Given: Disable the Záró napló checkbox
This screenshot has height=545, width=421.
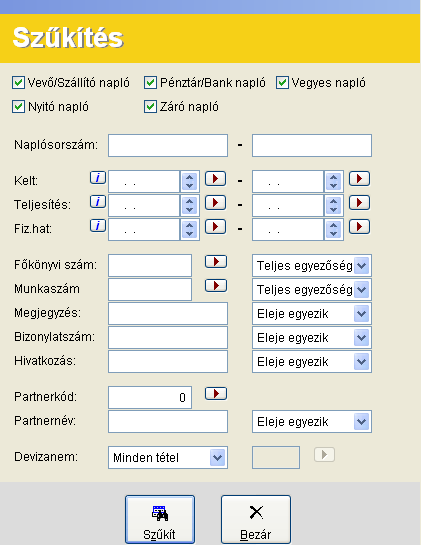Looking at the screenshot, I should pyautogui.click(x=150, y=107).
